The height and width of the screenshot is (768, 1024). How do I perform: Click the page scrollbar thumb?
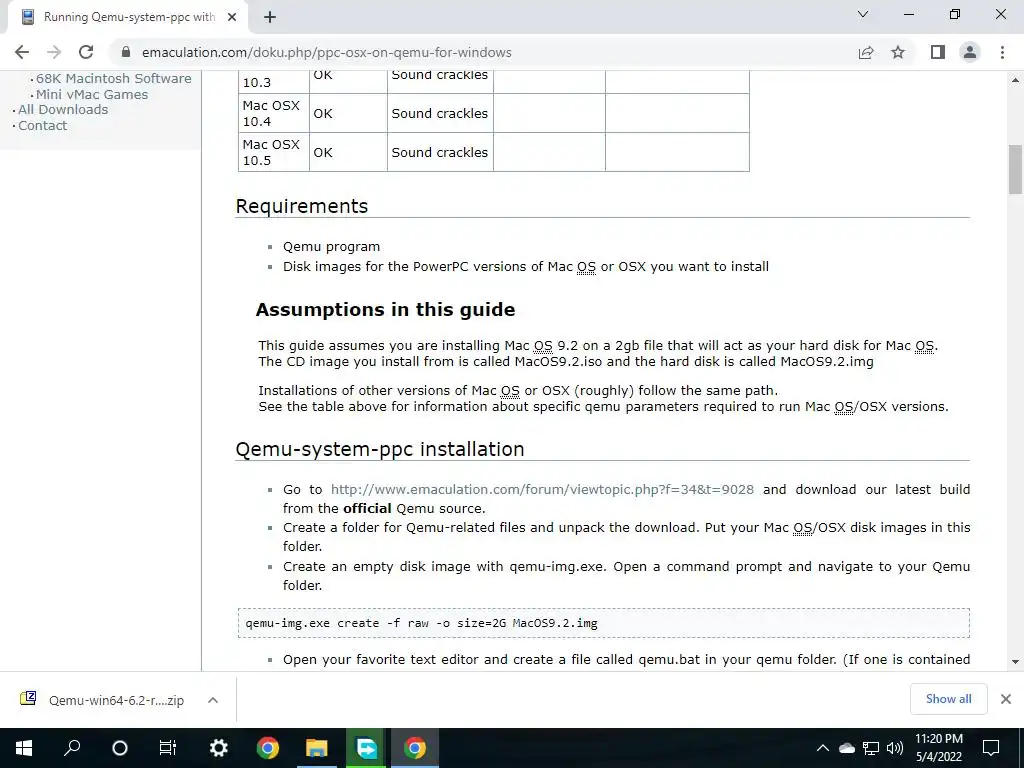(x=1015, y=169)
